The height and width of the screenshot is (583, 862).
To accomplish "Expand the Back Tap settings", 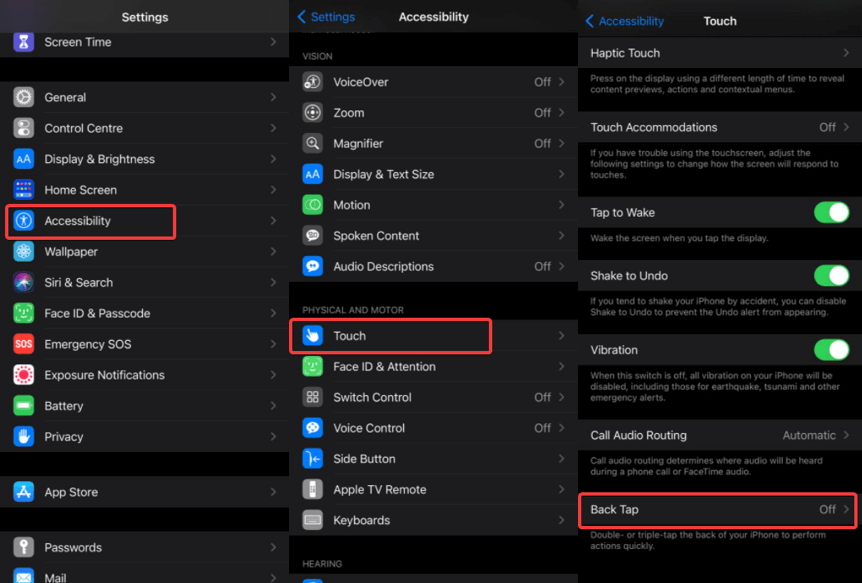I will (717, 509).
